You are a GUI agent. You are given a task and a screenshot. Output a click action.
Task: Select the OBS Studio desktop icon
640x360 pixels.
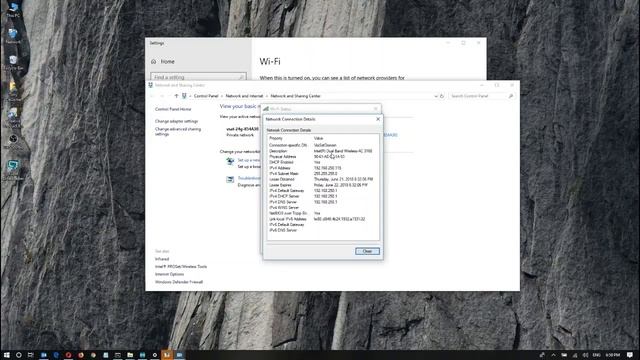coord(13,141)
